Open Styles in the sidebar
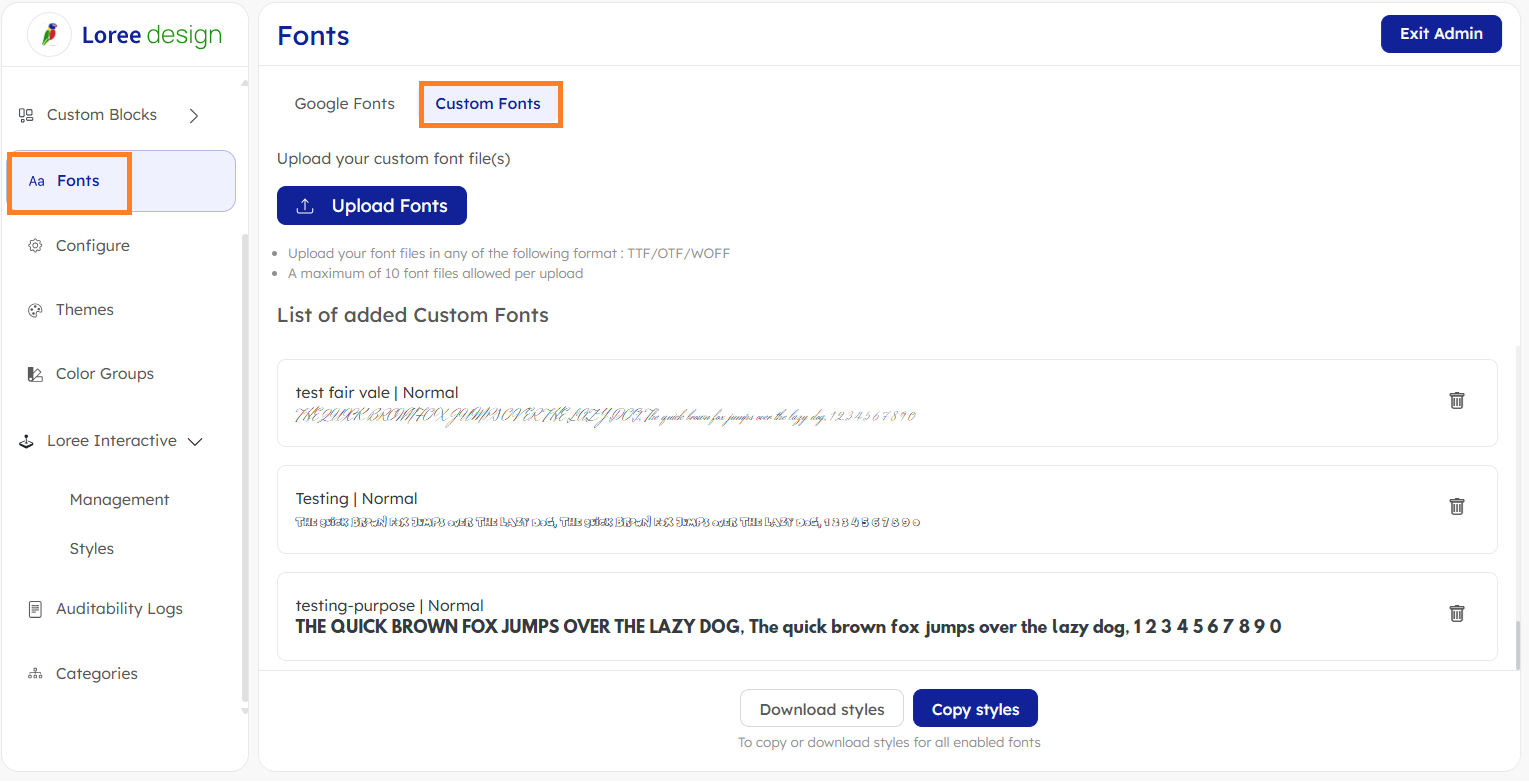1529x784 pixels. [92, 549]
